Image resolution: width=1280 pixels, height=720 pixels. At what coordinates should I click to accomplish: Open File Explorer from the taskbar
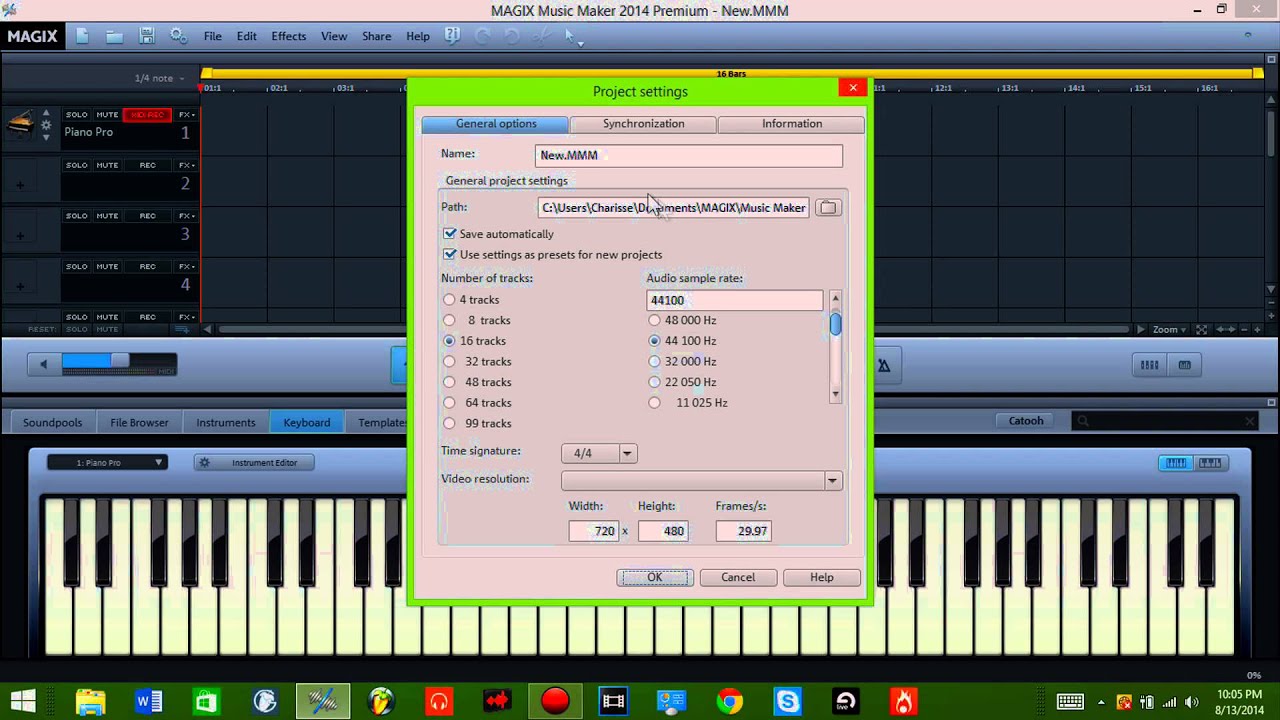point(90,702)
